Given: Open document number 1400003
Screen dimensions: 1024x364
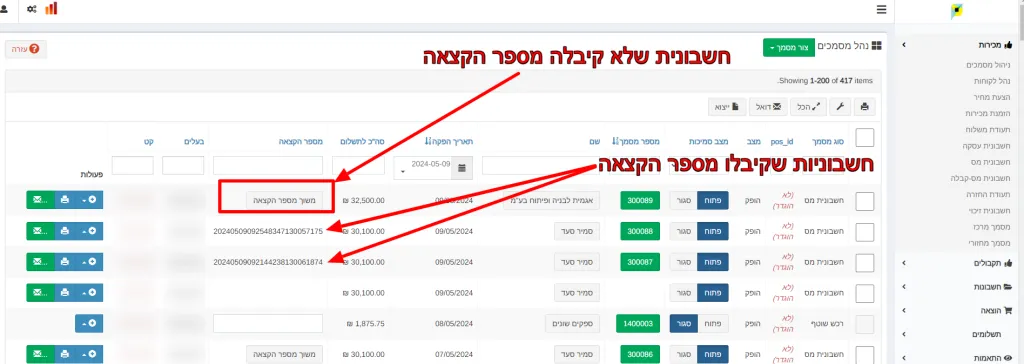Looking at the screenshot, I should coord(638,323).
